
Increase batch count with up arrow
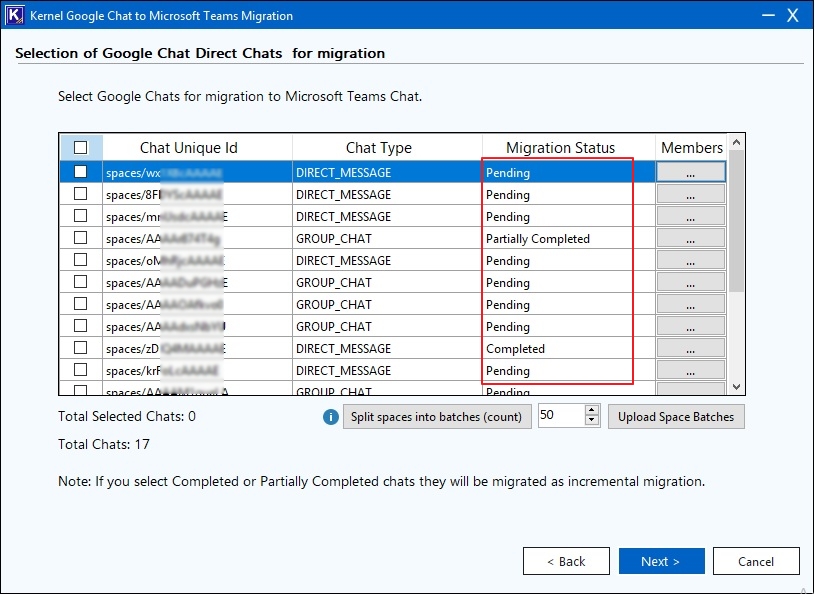591,411
